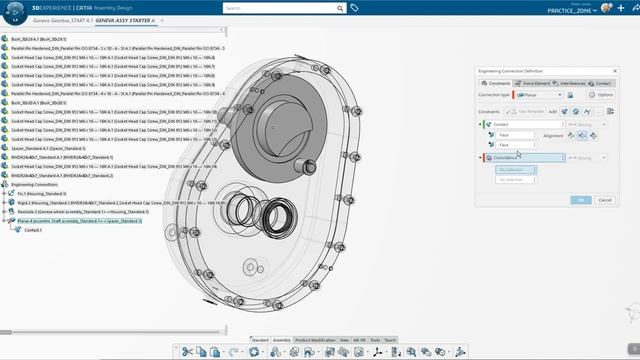
Task: Click the OK button in the dialog
Action: pyautogui.click(x=581, y=200)
